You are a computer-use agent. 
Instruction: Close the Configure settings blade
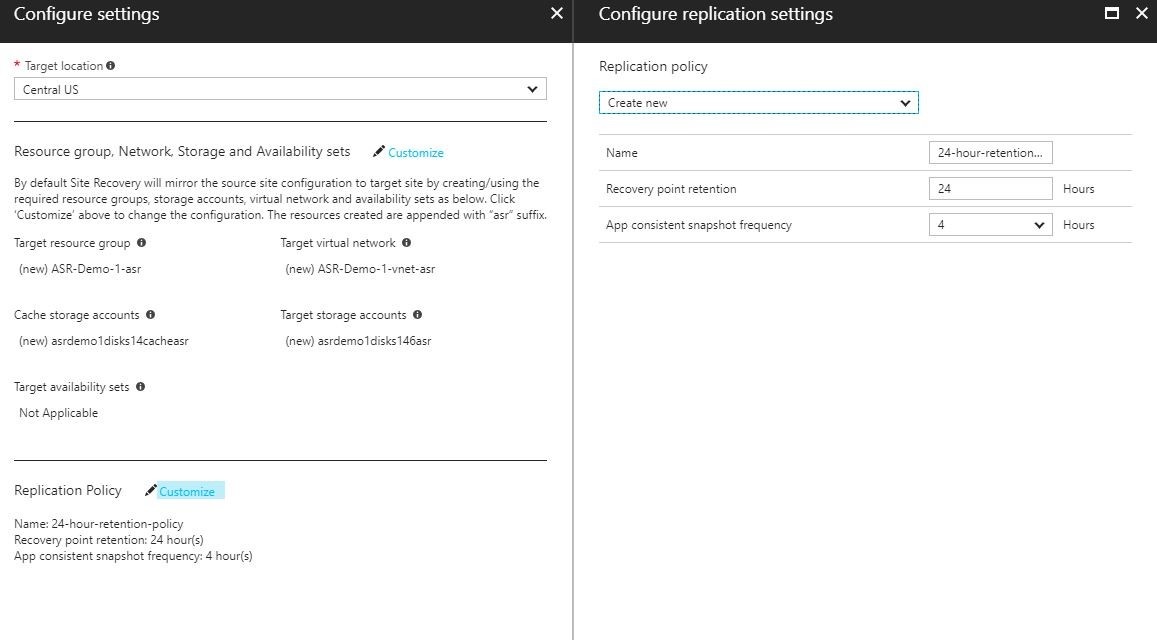click(557, 13)
